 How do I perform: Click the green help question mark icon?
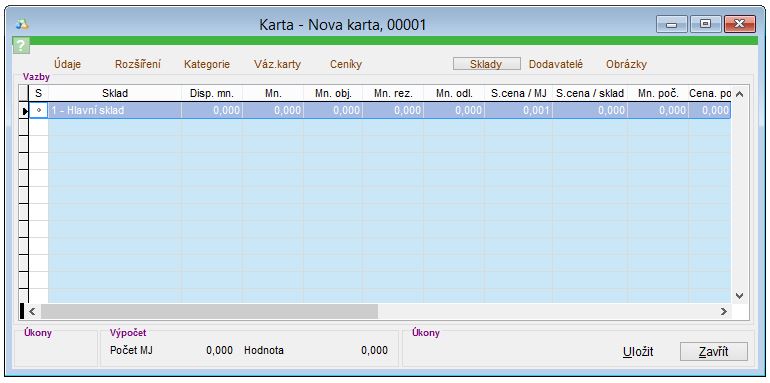21,45
